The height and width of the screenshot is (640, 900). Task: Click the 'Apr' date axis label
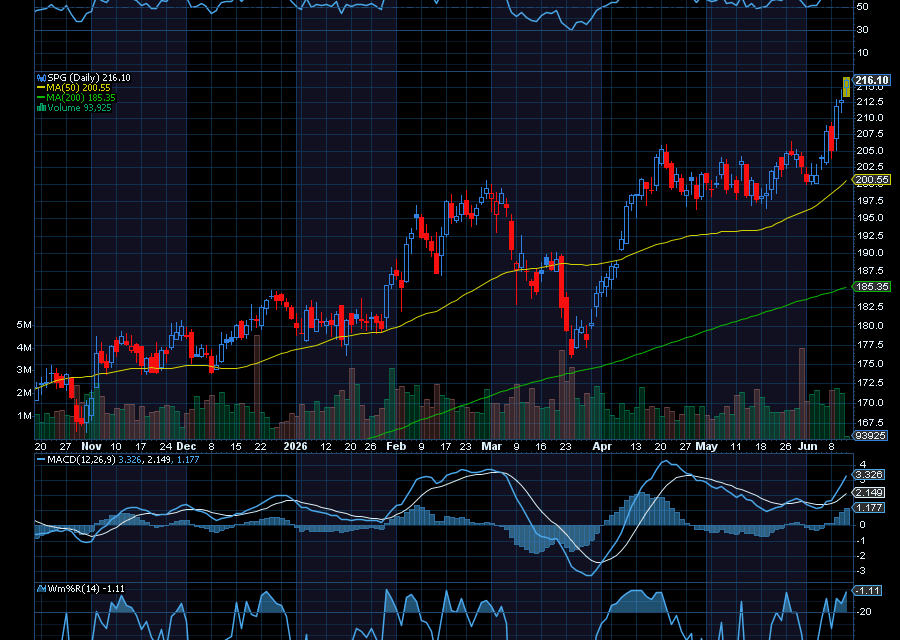pos(602,446)
